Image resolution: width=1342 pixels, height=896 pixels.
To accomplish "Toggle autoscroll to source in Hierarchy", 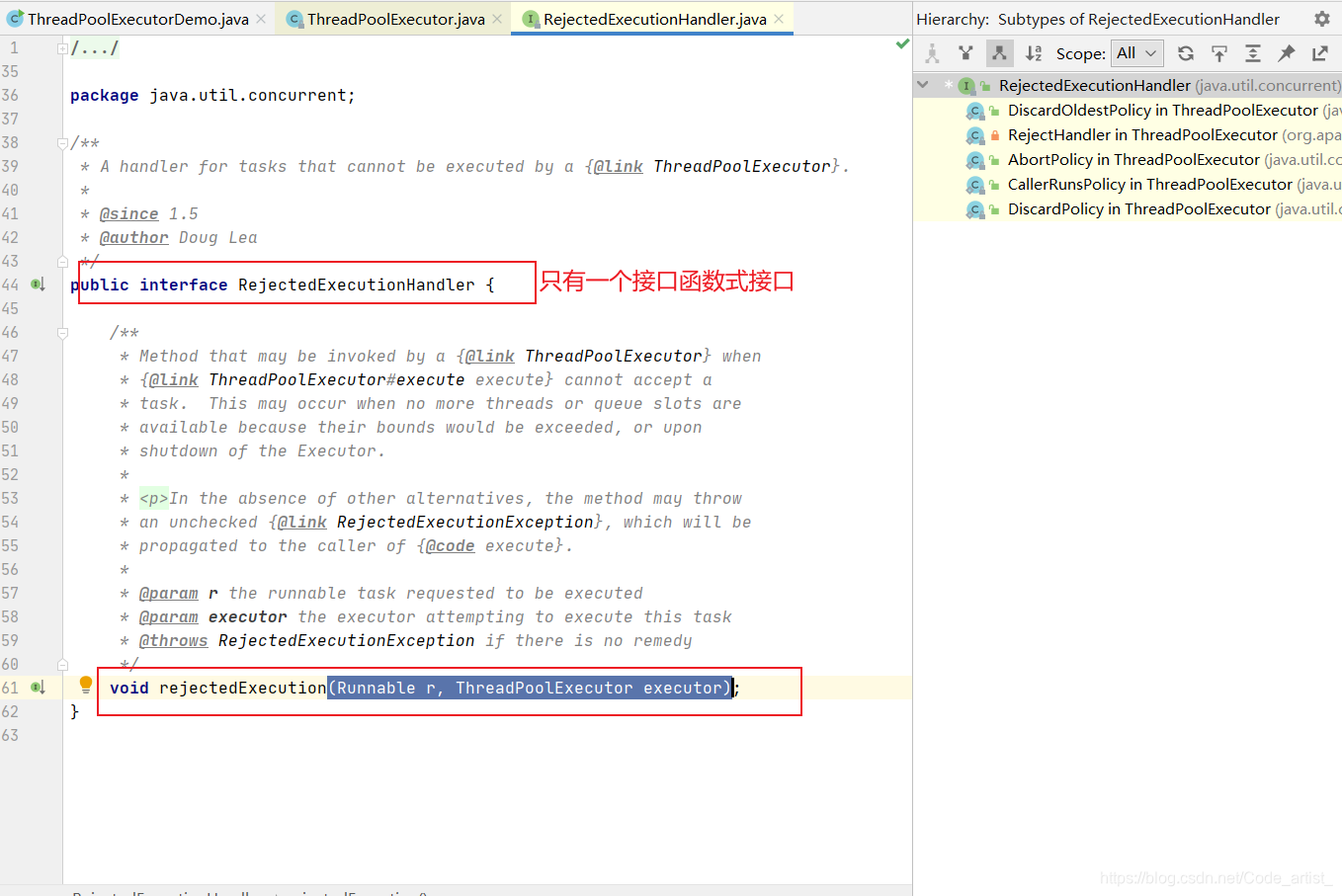I will [x=1219, y=53].
